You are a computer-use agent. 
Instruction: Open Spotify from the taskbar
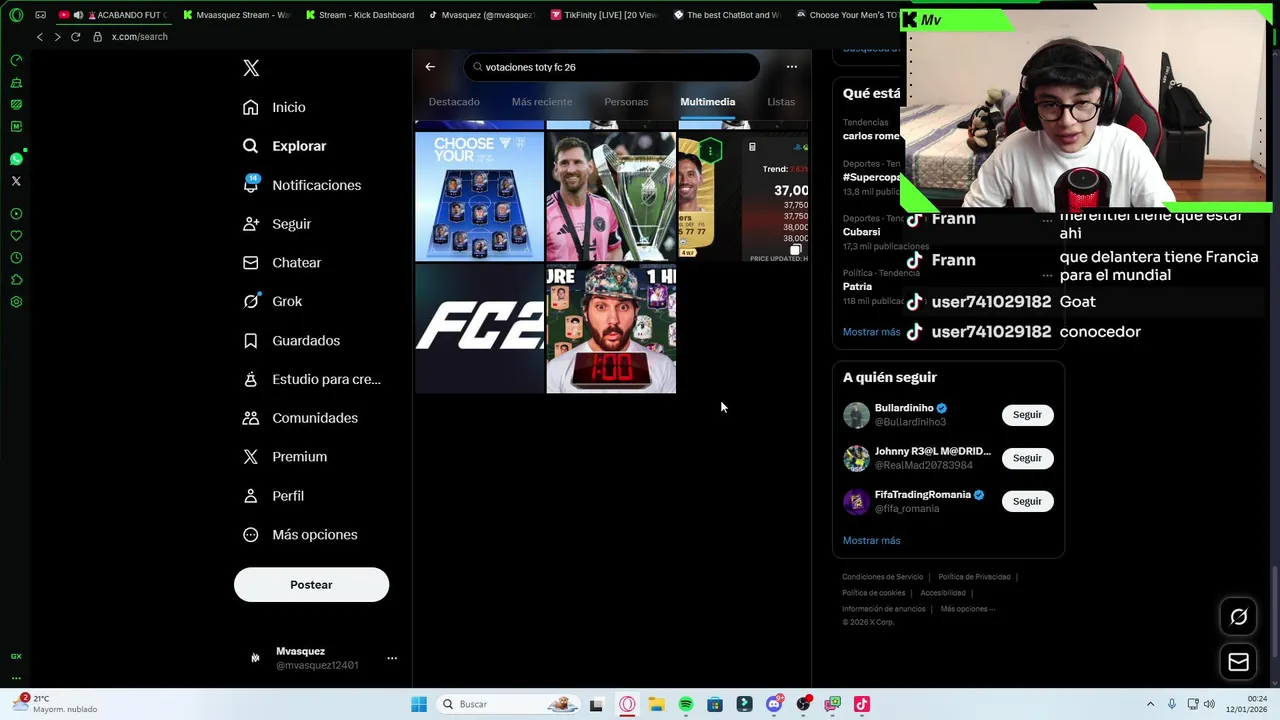point(686,705)
